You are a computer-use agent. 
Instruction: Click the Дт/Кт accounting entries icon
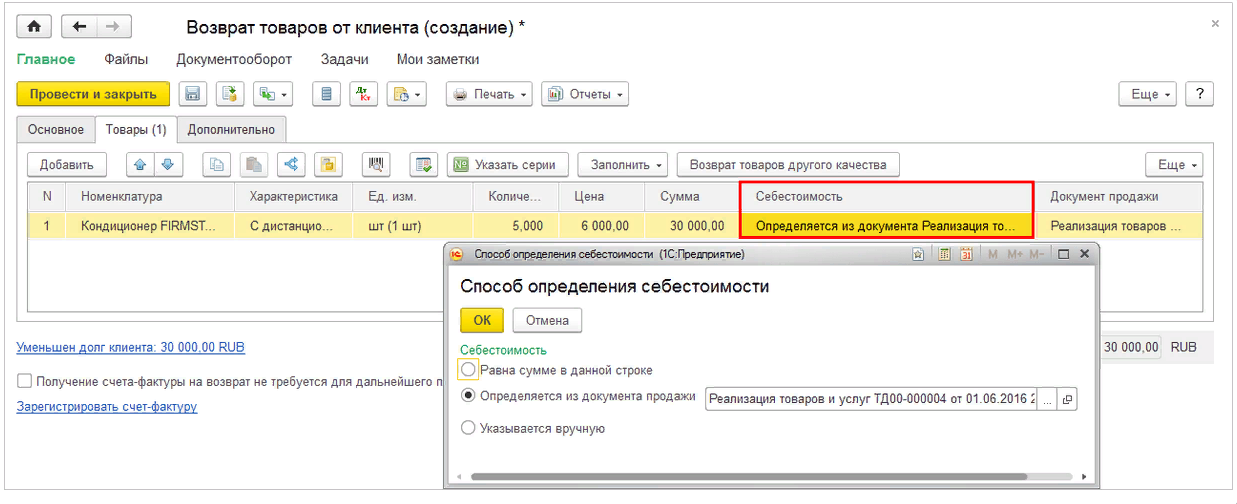362,94
